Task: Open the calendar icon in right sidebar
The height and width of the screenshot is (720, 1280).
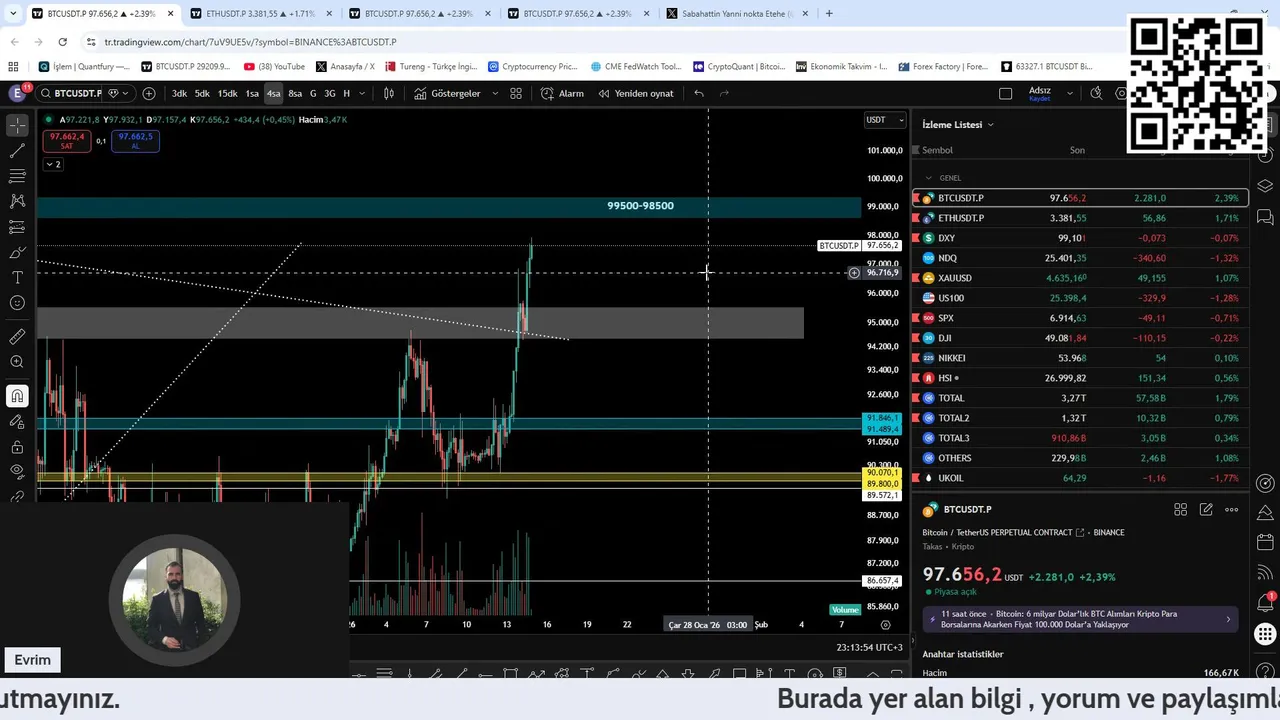Action: pos(1265,543)
